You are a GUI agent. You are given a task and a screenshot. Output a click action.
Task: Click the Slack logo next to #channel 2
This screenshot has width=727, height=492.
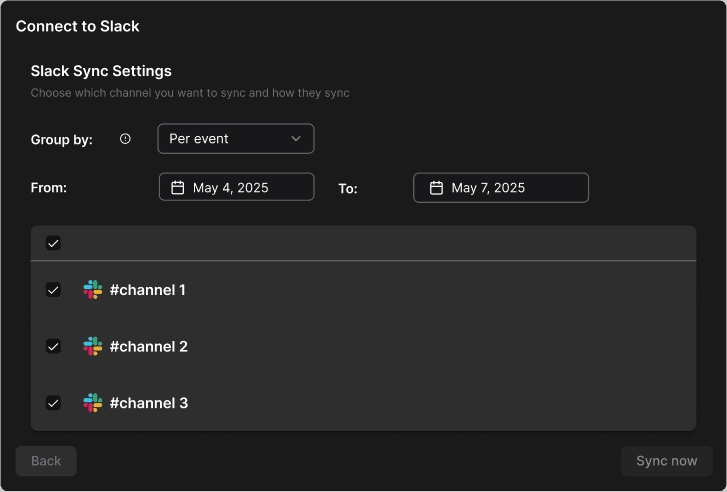93,346
